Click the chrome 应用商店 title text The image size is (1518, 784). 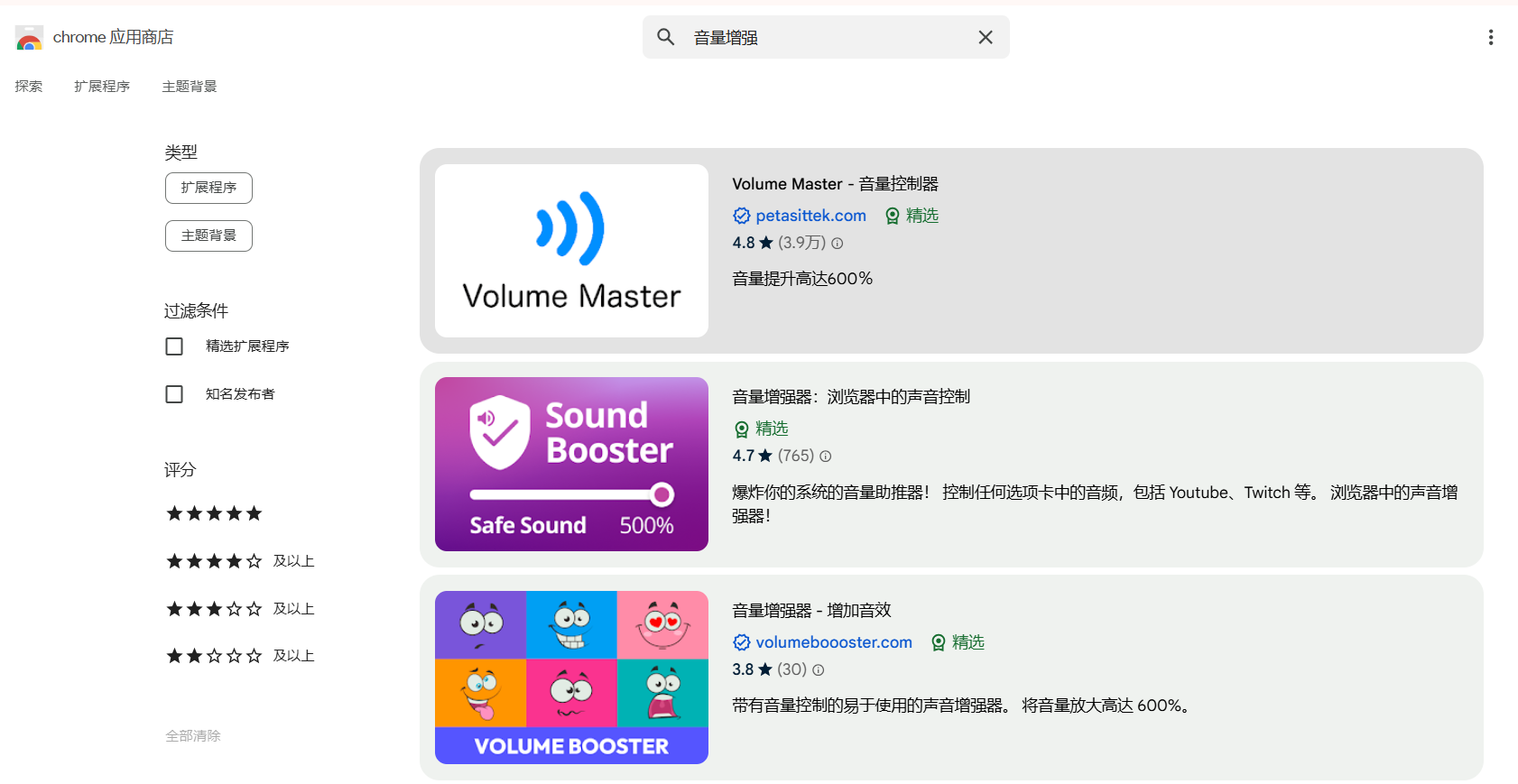coord(113,37)
